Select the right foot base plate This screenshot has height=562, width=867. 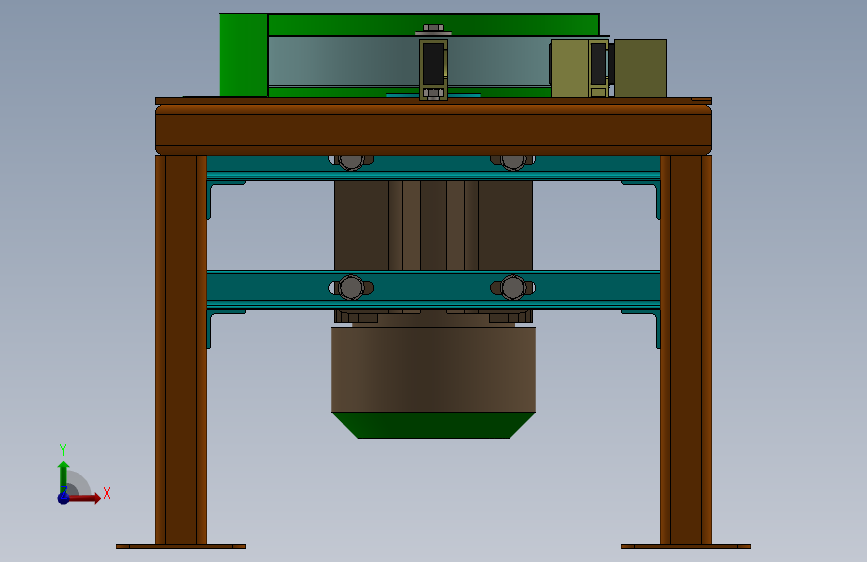[x=686, y=547]
